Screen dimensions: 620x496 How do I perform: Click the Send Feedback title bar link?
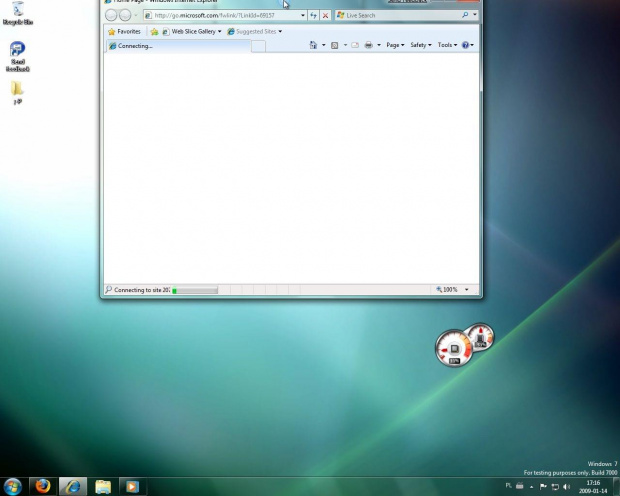pos(407,1)
